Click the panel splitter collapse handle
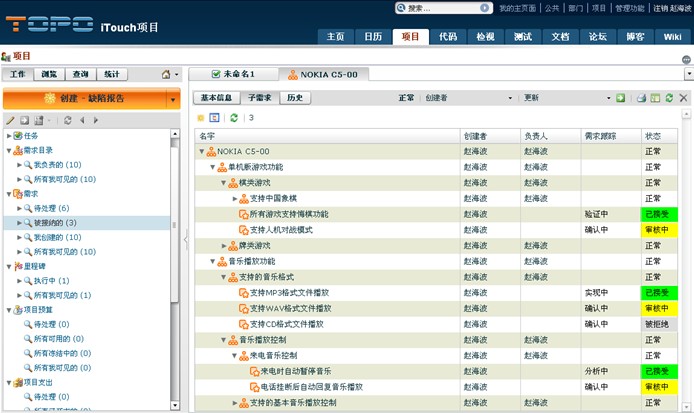 tap(185, 239)
